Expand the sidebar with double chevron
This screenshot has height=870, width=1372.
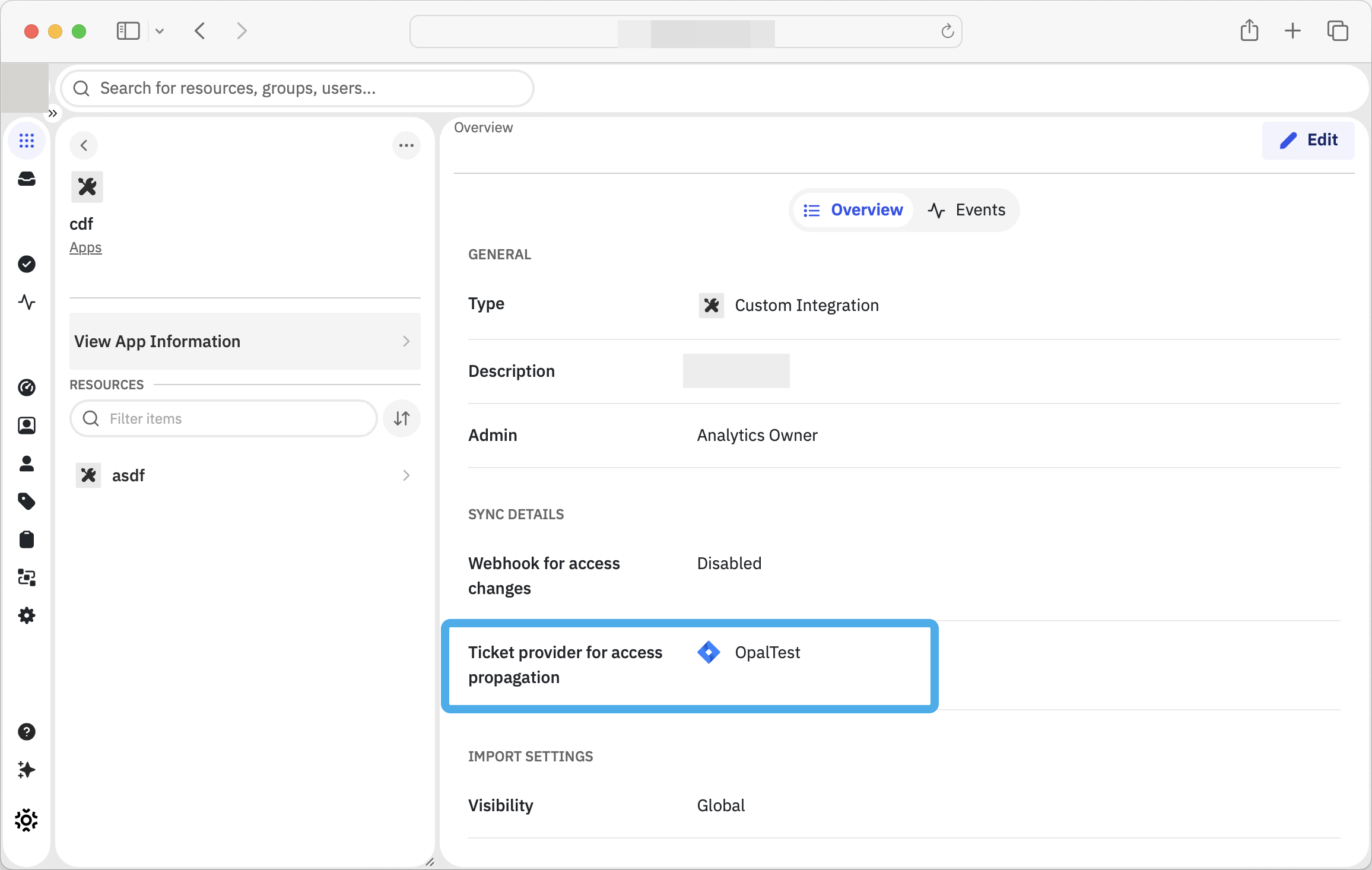[x=53, y=113]
